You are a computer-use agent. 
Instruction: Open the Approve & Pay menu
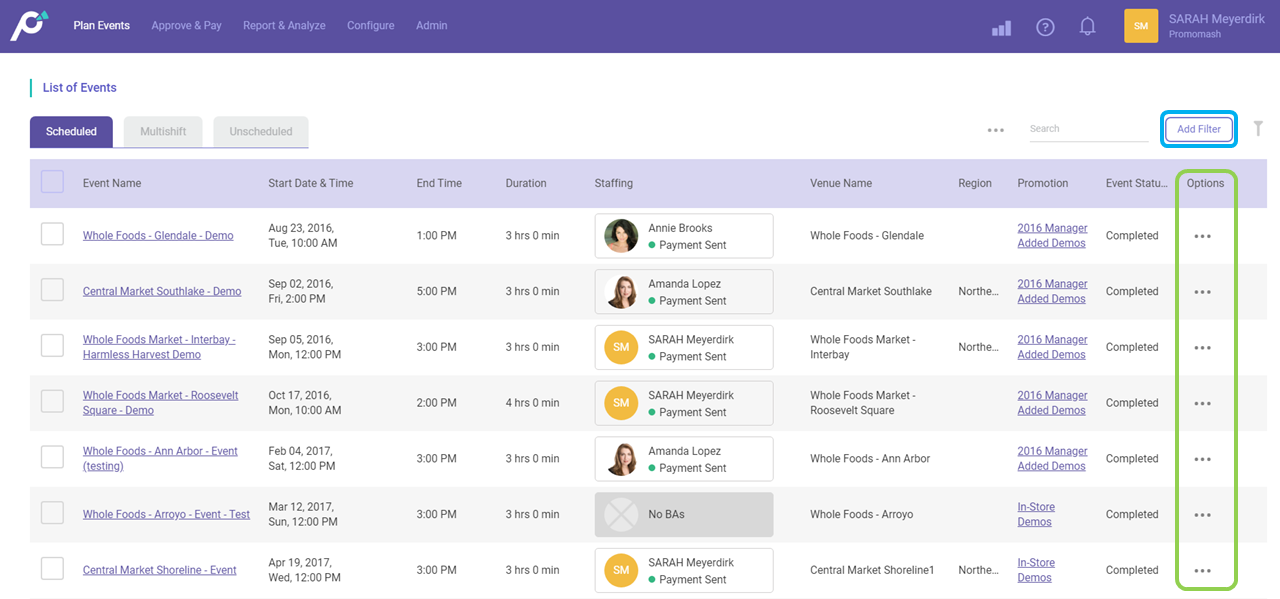(186, 26)
